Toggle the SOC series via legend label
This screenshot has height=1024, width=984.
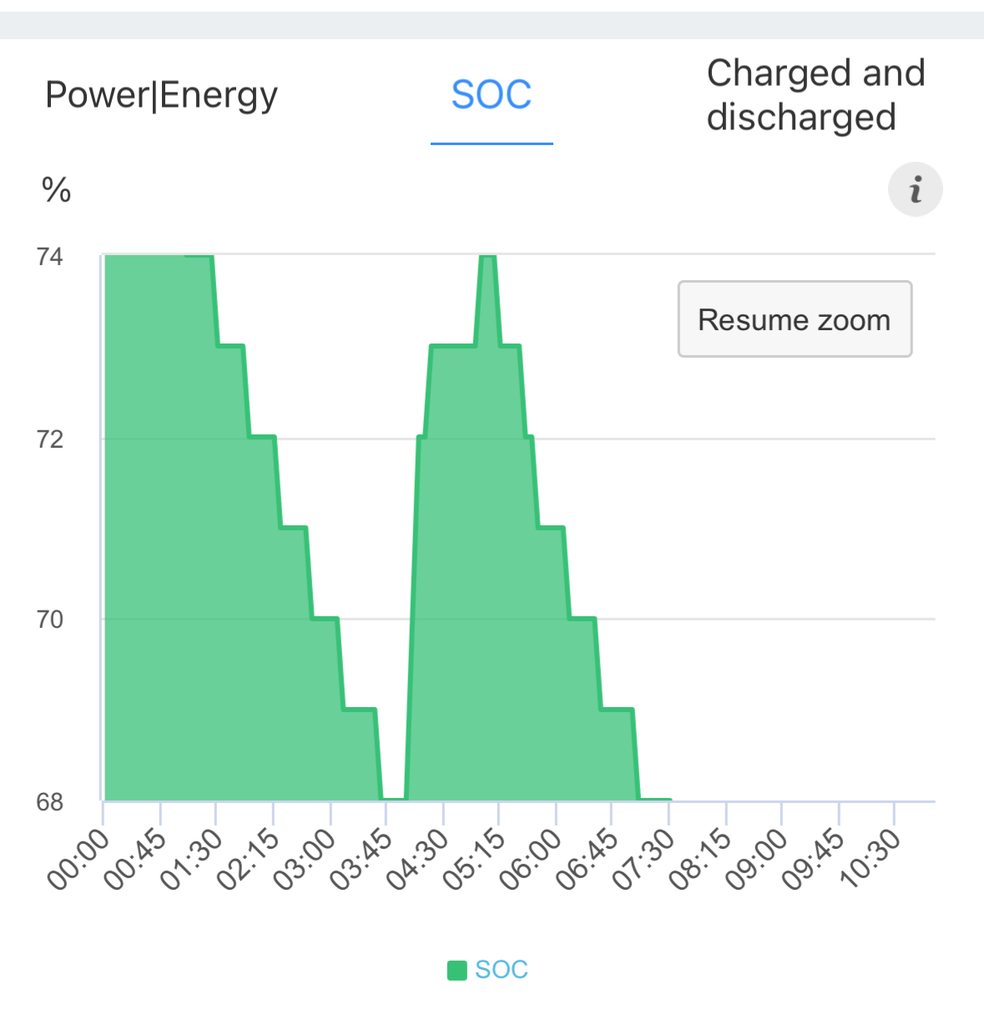[501, 970]
